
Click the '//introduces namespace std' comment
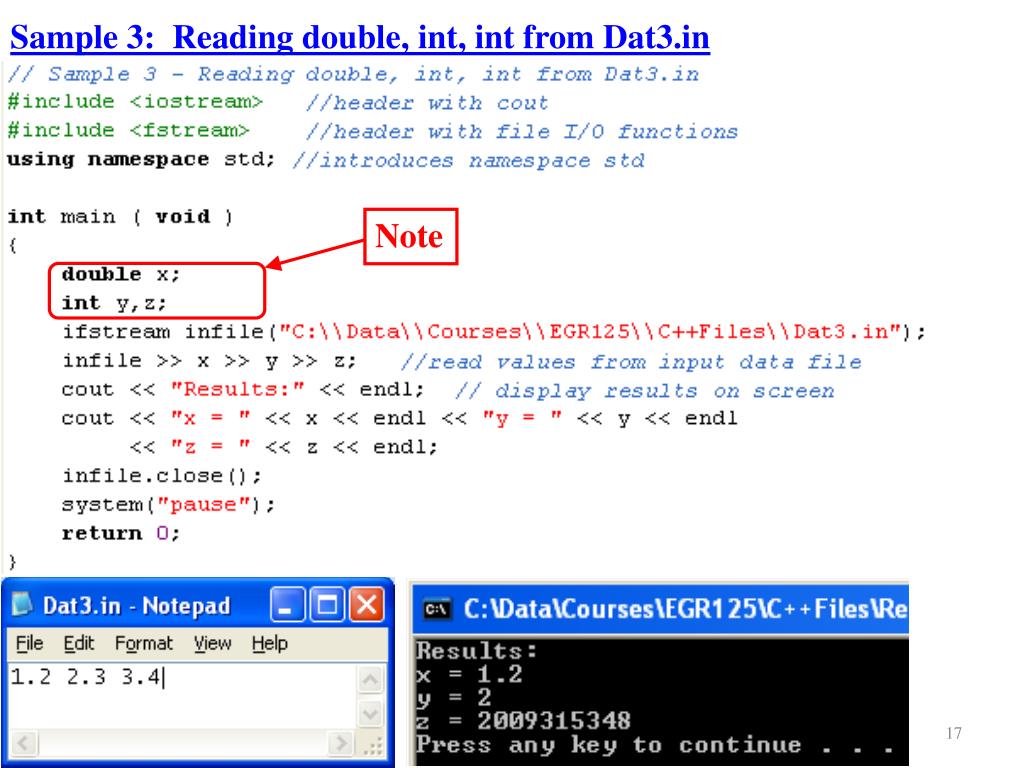[x=468, y=160]
